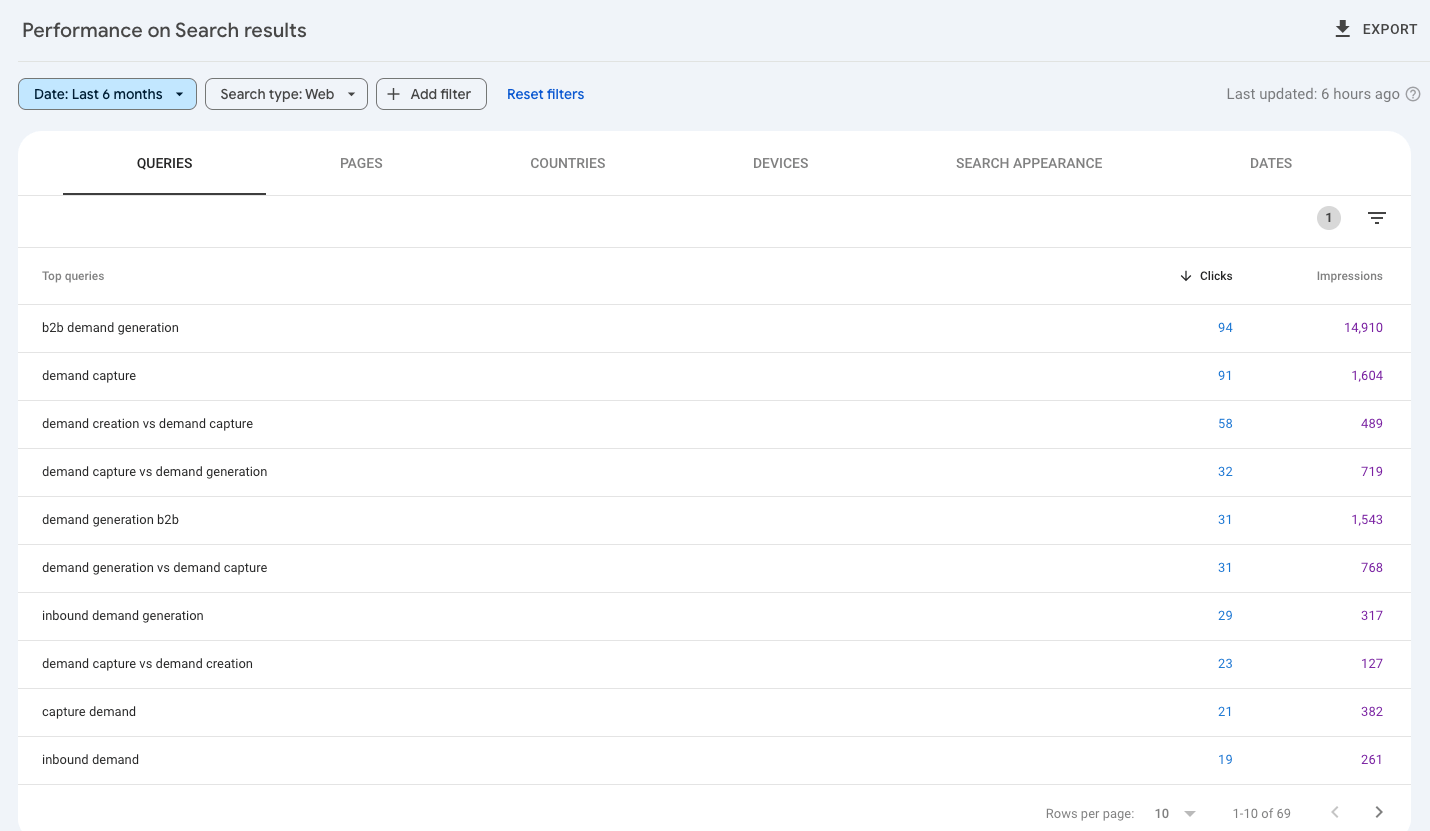The image size is (1430, 831).
Task: Switch to the Pages tab
Action: pyautogui.click(x=361, y=163)
